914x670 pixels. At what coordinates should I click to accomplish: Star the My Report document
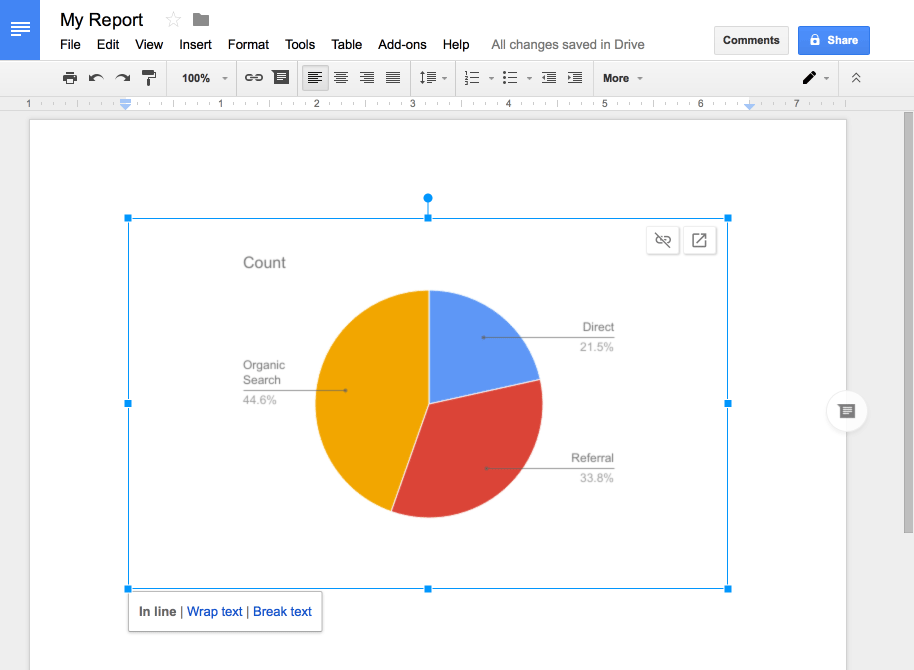click(173, 20)
